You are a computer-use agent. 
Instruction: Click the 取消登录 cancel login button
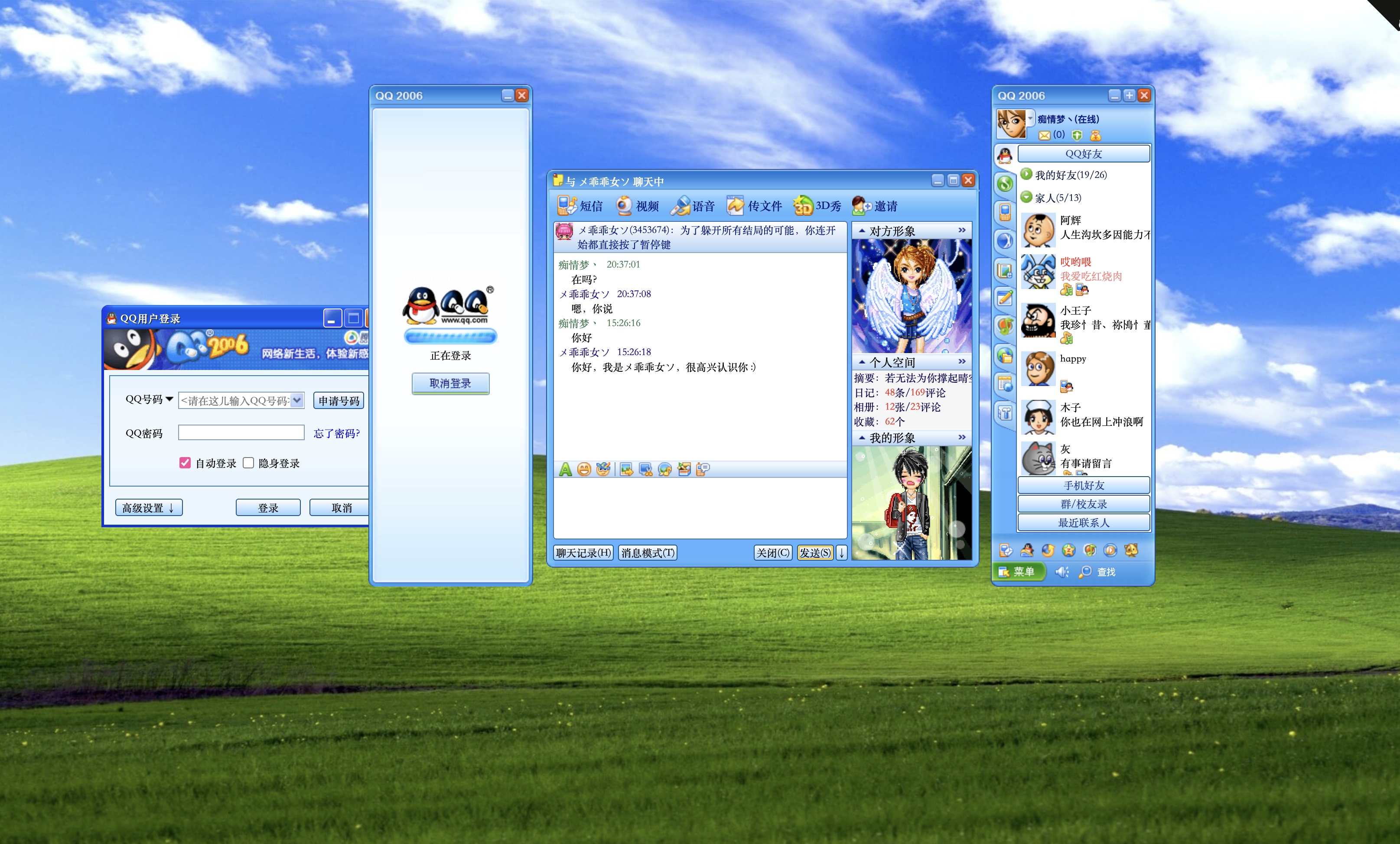[450, 383]
